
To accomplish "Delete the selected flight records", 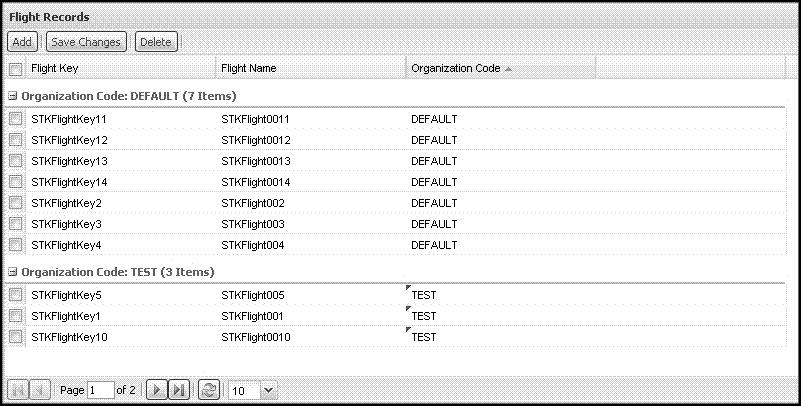I will pyautogui.click(x=156, y=42).
